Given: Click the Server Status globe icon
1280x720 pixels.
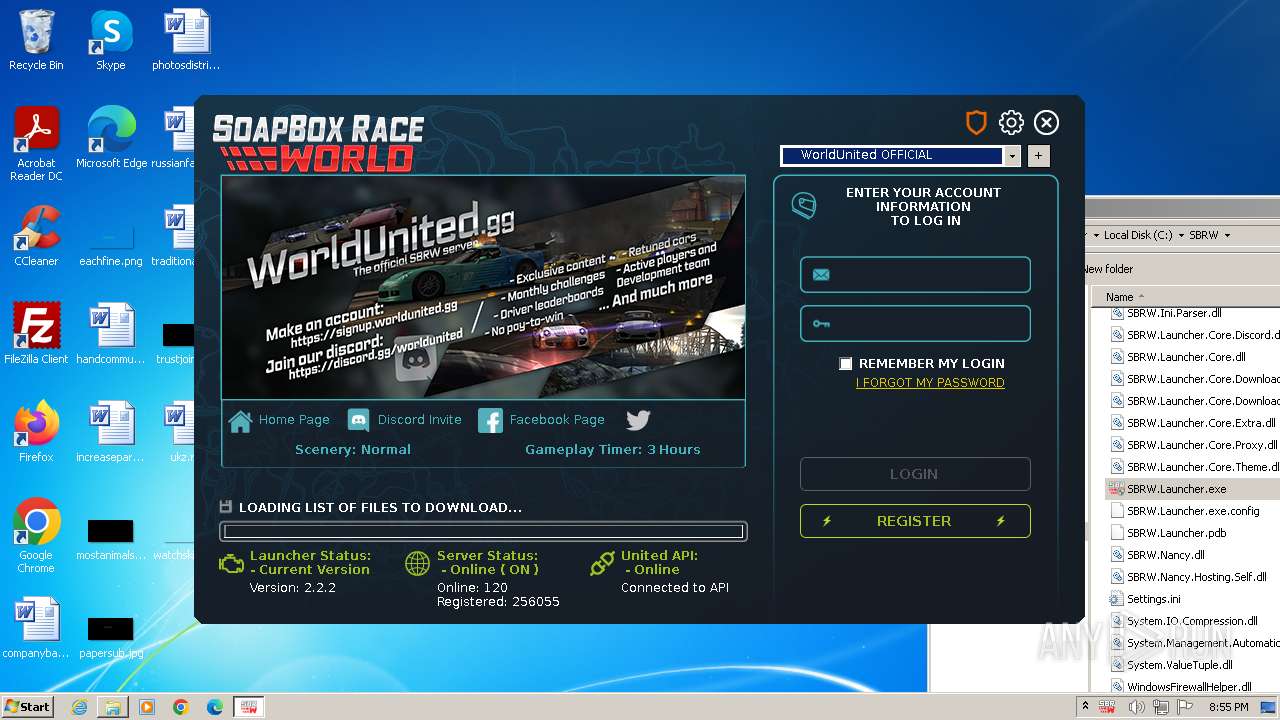Looking at the screenshot, I should pos(418,564).
